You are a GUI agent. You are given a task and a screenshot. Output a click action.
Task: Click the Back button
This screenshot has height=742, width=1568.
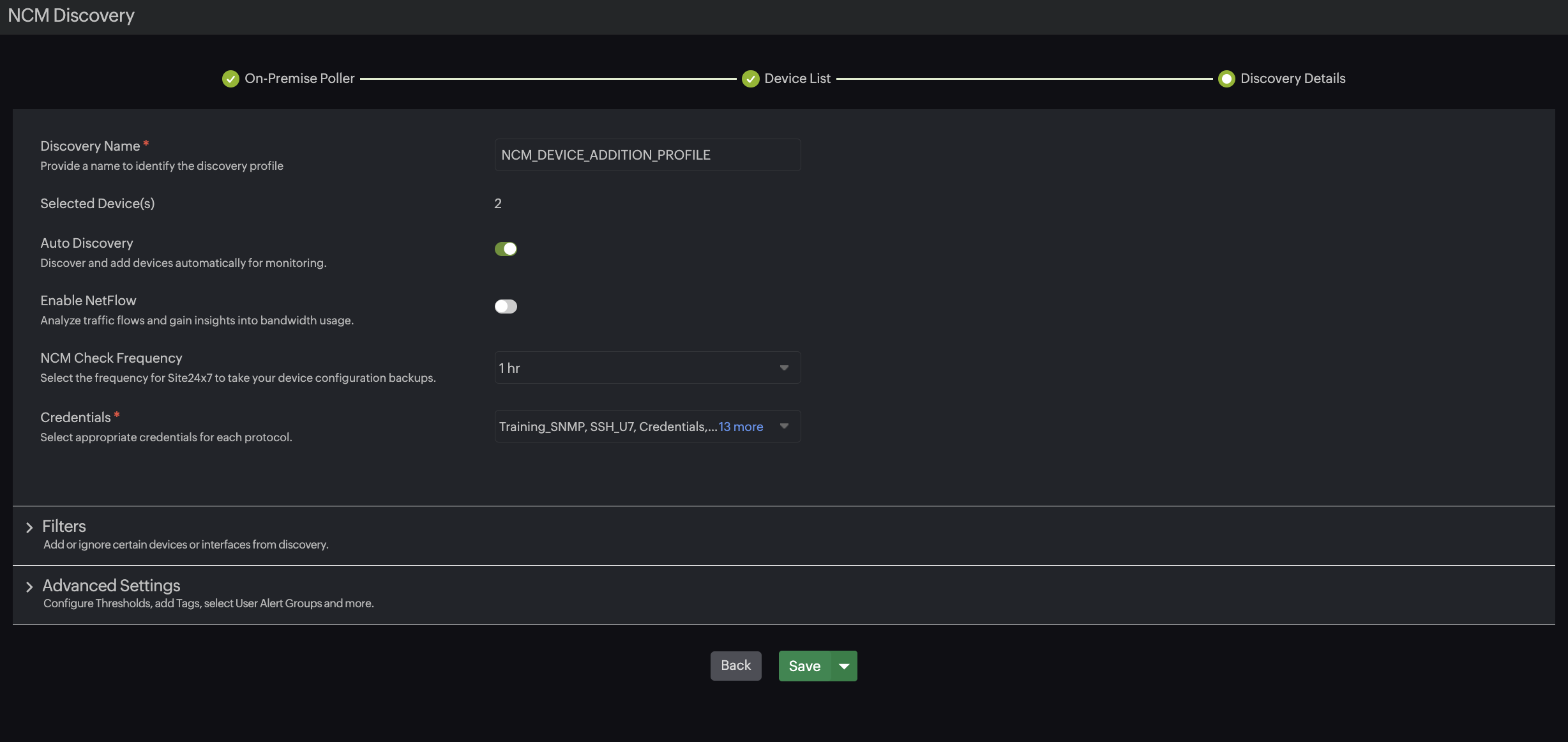pos(735,665)
